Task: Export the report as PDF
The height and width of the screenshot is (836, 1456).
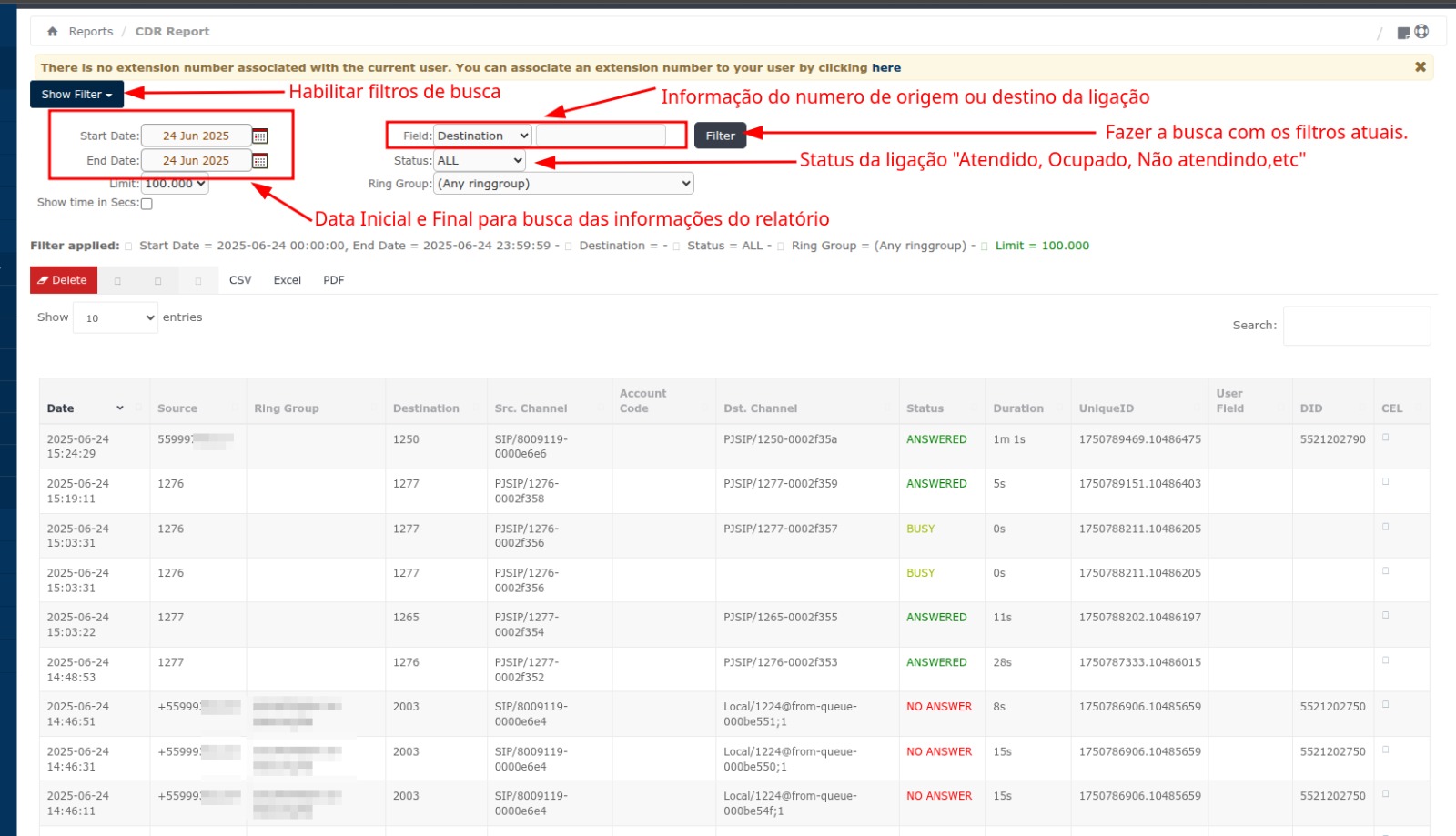Action: point(333,280)
